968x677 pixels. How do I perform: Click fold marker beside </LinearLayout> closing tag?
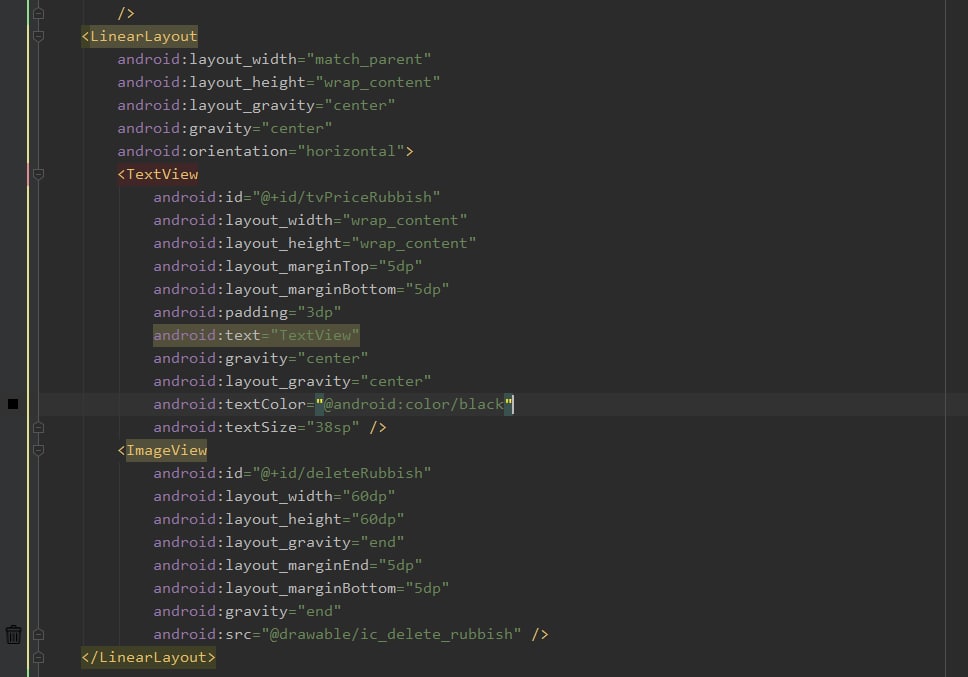pos(38,657)
